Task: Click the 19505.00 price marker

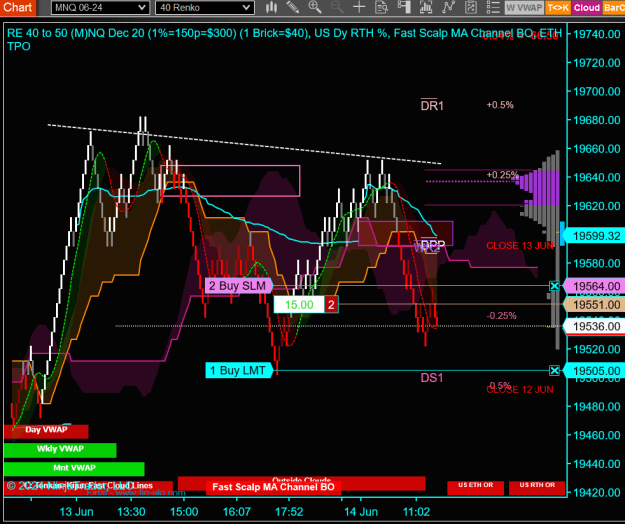Action: [x=596, y=371]
